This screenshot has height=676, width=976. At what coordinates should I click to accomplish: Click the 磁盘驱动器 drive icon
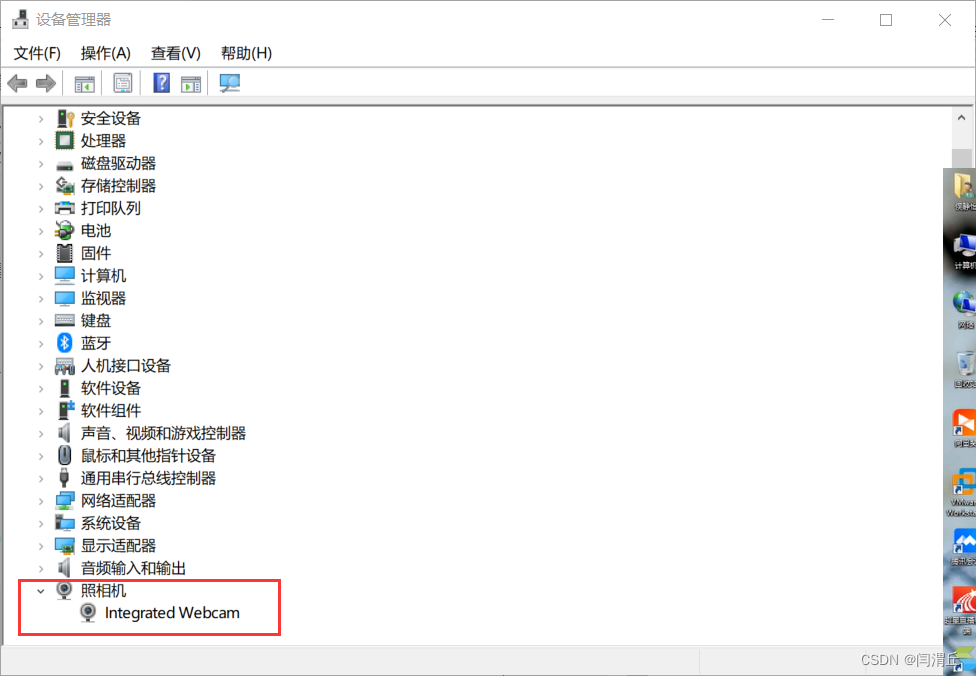click(x=65, y=164)
